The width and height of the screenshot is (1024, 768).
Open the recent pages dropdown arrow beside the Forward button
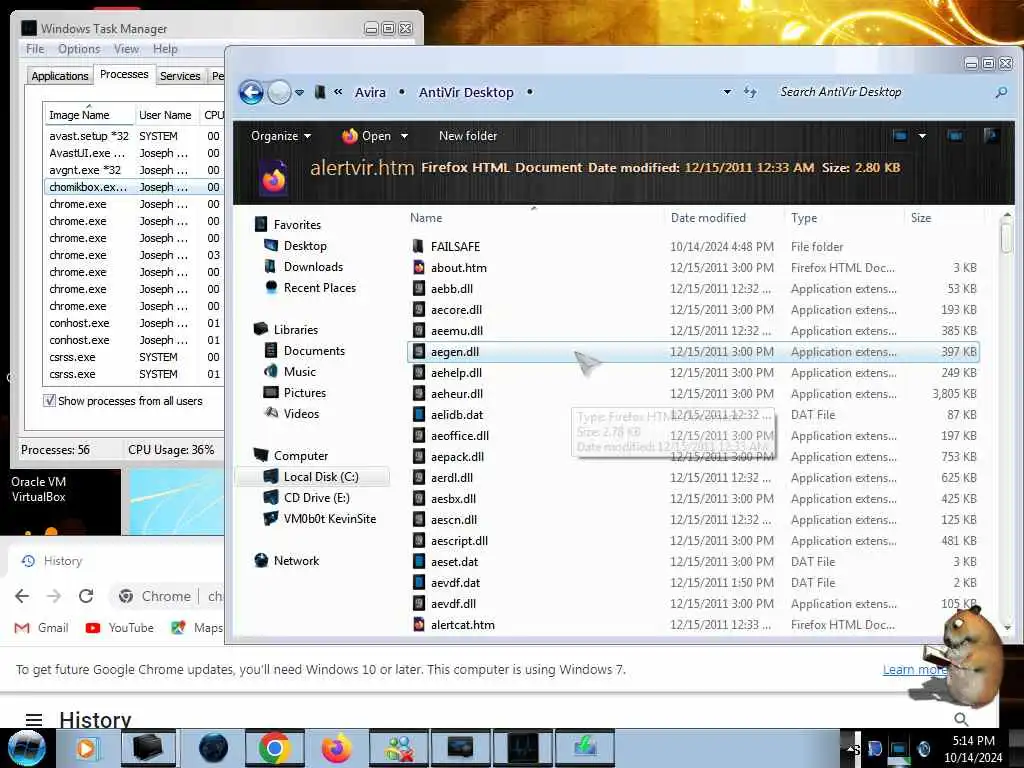(x=299, y=93)
